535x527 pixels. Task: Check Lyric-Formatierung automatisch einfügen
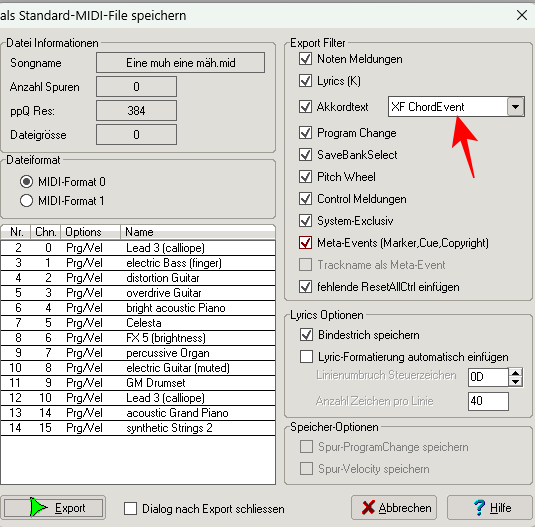point(306,357)
